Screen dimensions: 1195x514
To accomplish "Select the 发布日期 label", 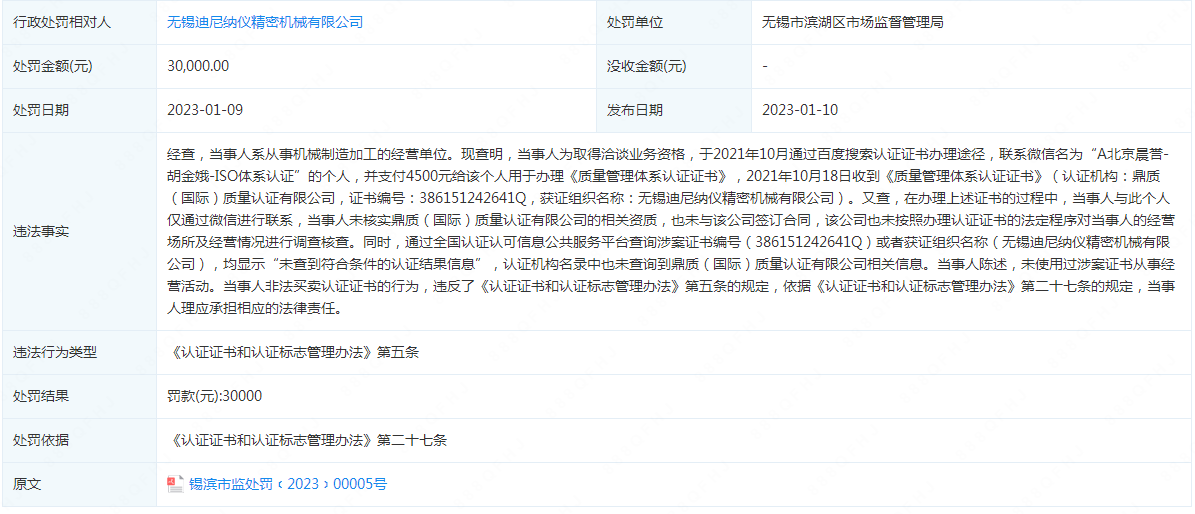I will tap(635, 110).
